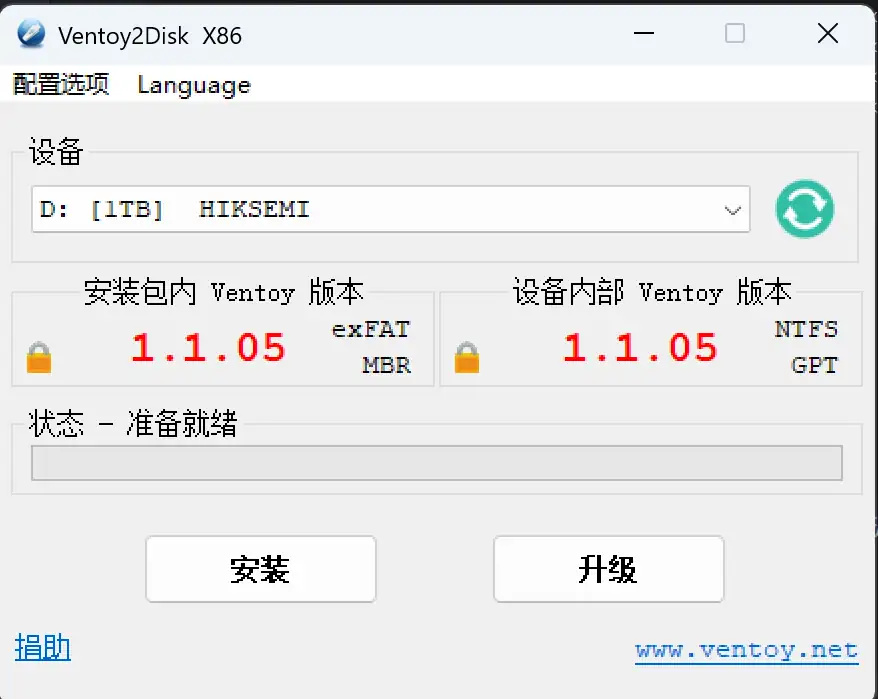Image resolution: width=878 pixels, height=699 pixels.
Task: Click the 设备内部 Ventoy 版本 heading
Action: pos(652,292)
